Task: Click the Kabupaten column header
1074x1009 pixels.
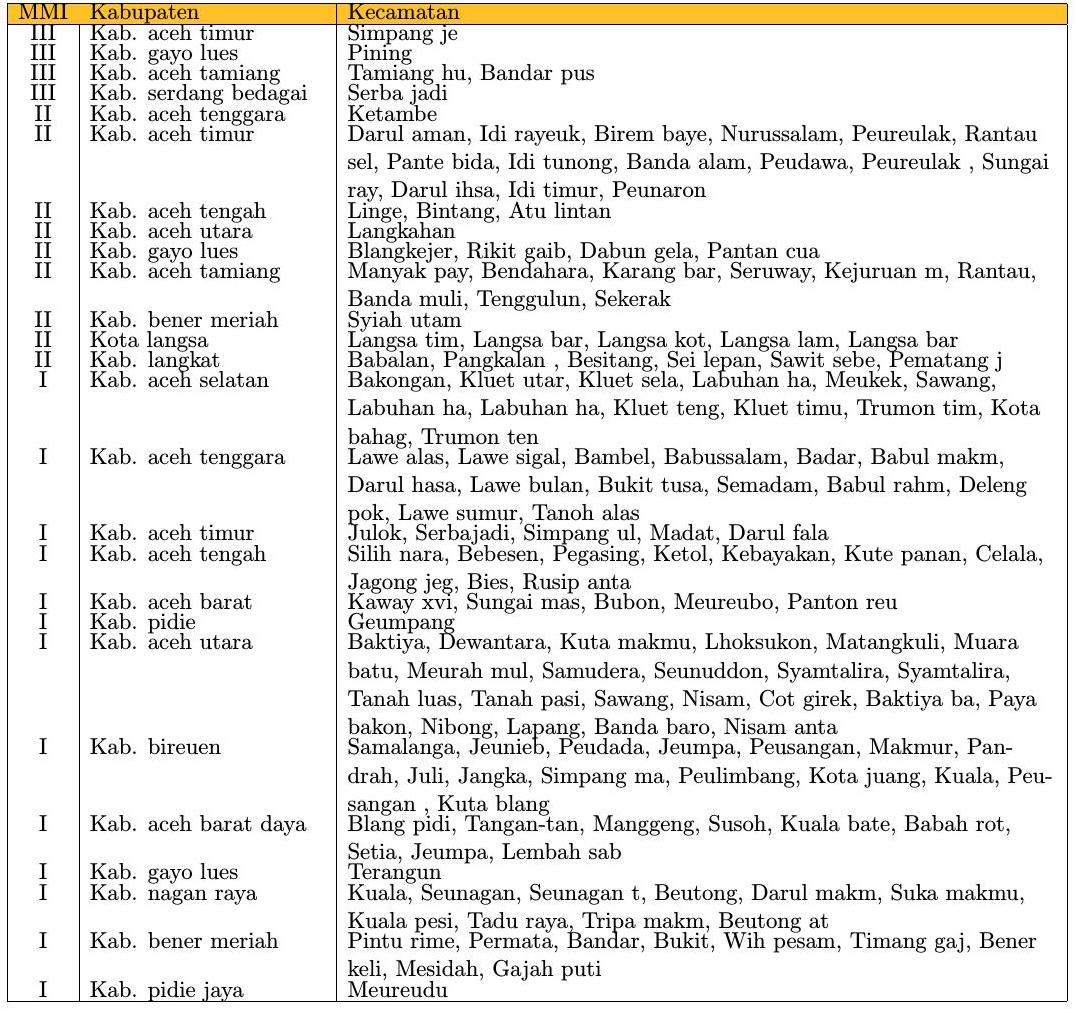Action: click(144, 13)
